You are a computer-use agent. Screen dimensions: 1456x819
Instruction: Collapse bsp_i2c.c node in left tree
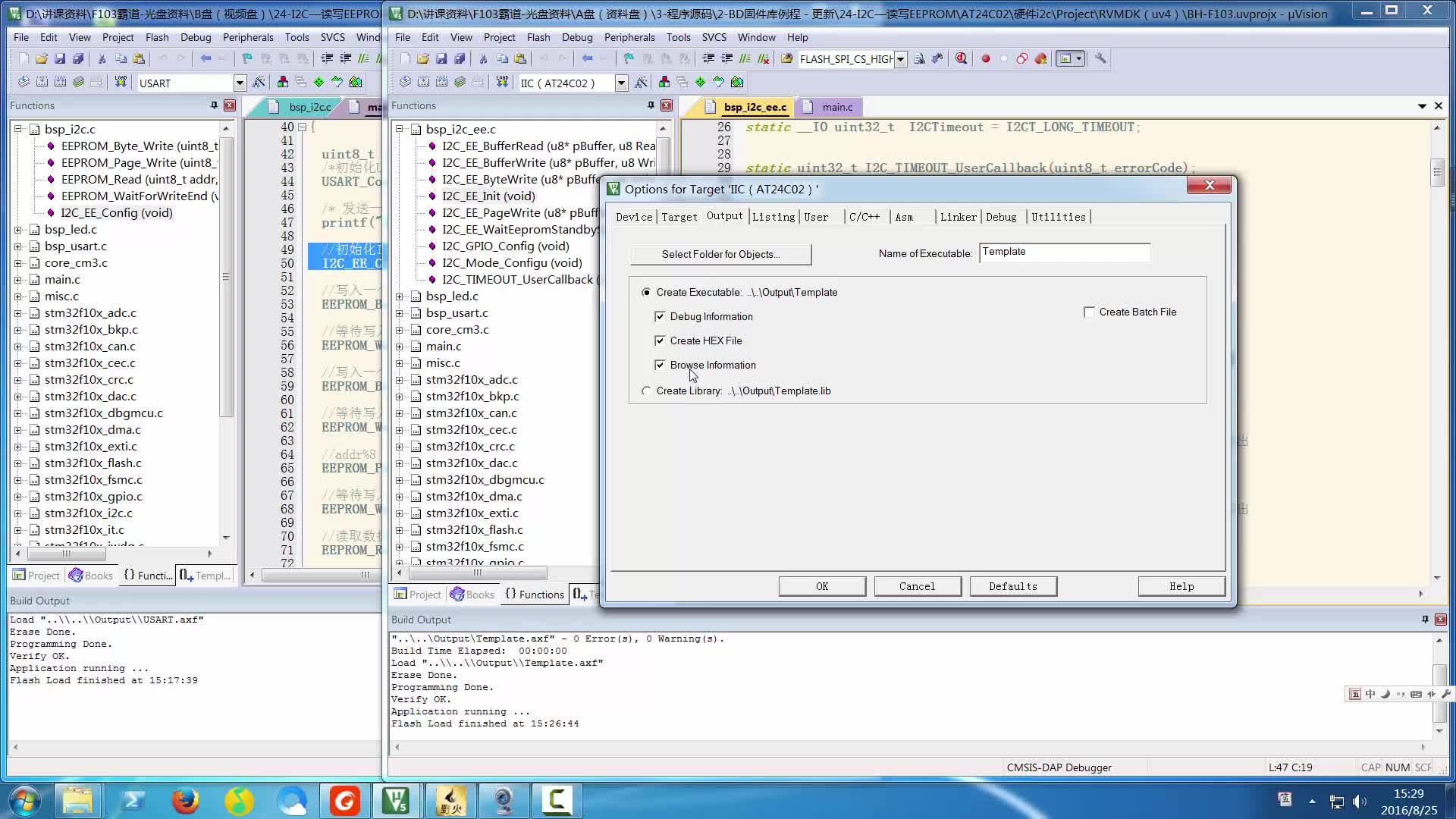18,130
